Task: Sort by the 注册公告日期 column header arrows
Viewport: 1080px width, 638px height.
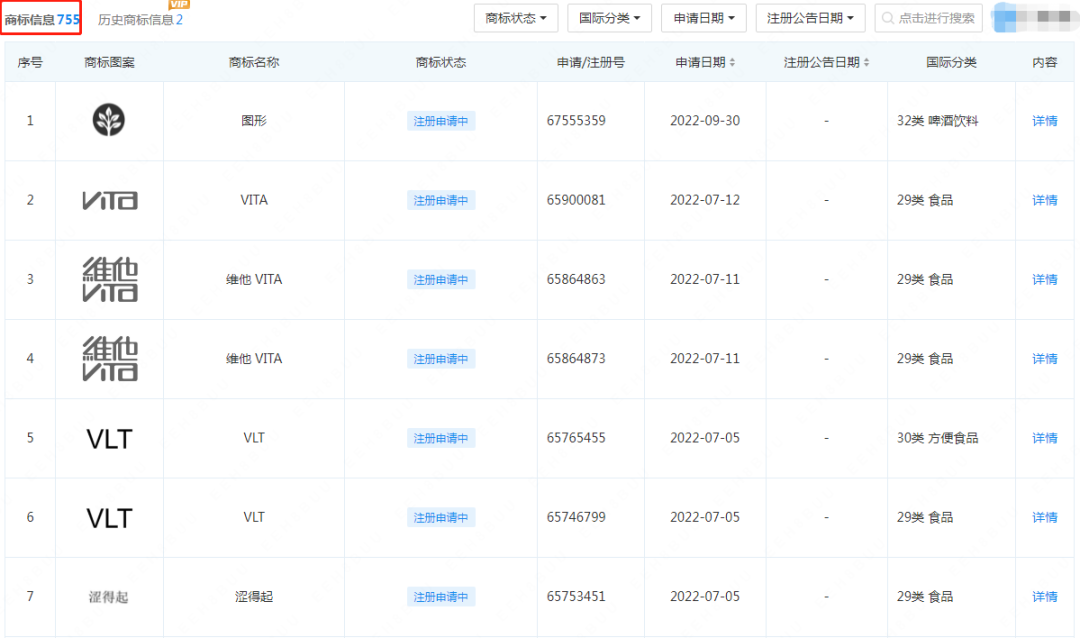Action: click(866, 63)
